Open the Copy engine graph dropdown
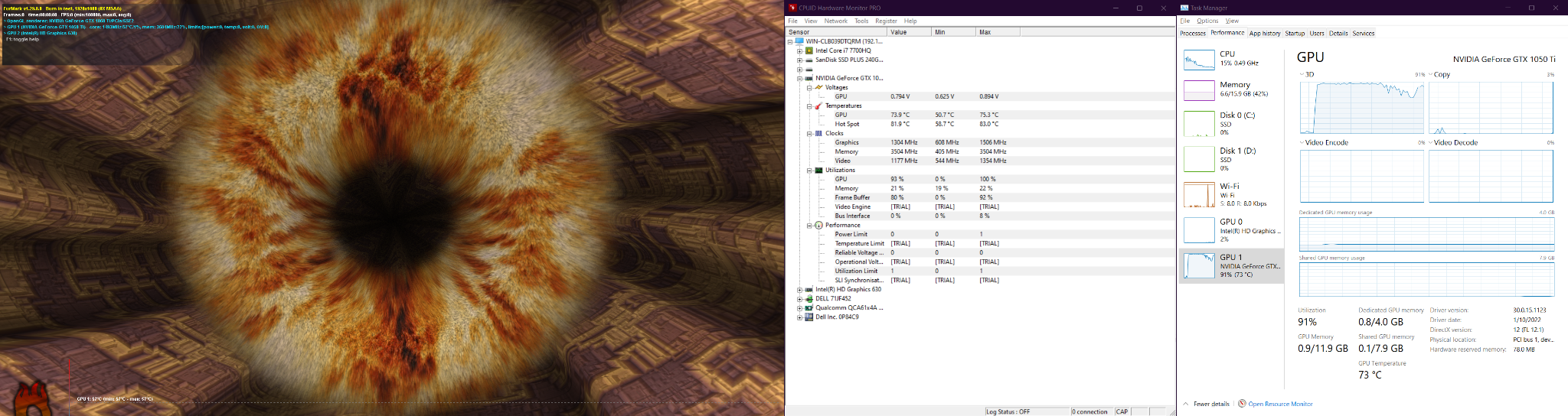Image resolution: width=1568 pixels, height=416 pixels. (x=1430, y=74)
